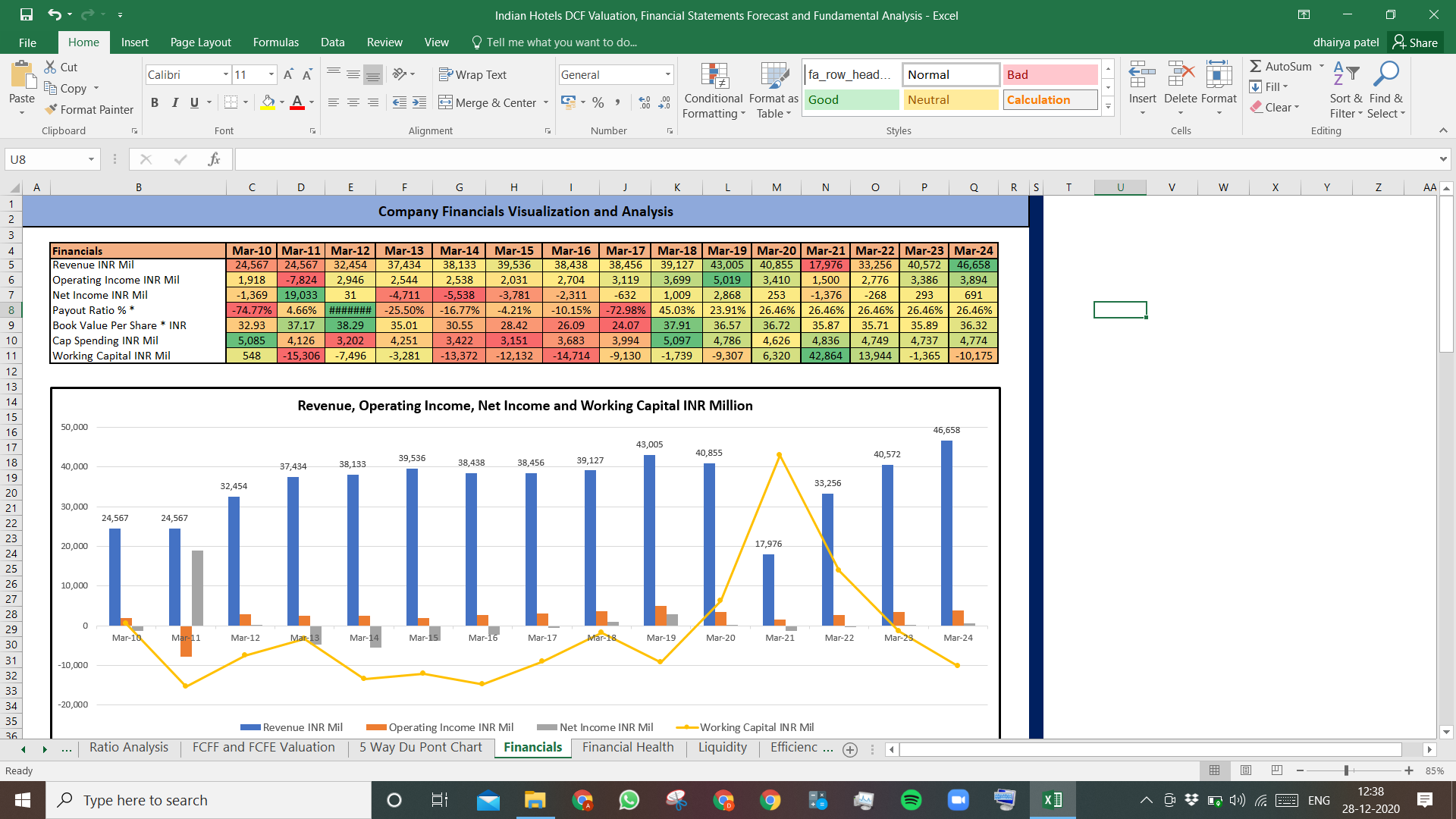Click the Insert cells icon

1142,76
